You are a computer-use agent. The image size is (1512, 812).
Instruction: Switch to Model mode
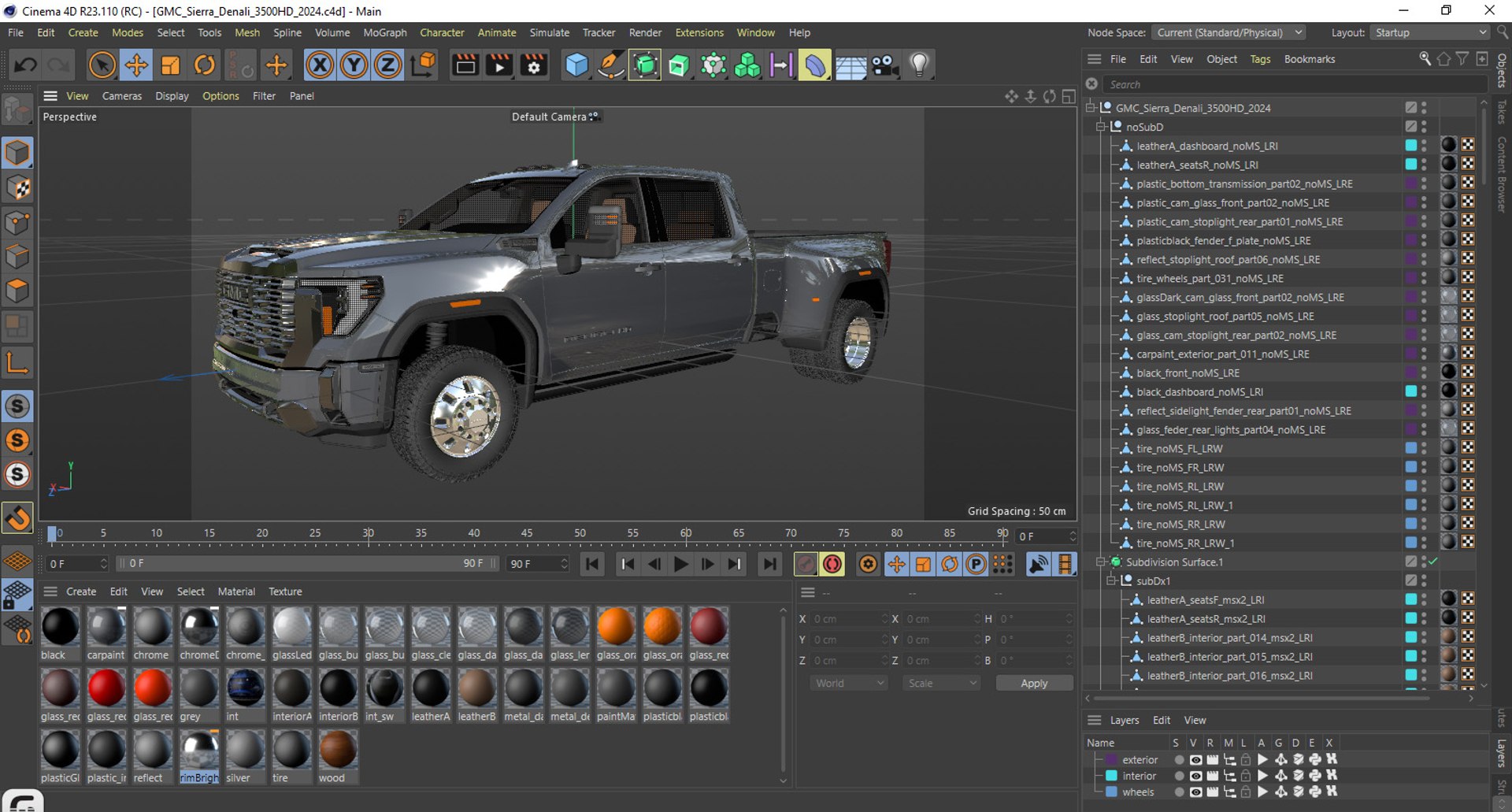tap(17, 153)
